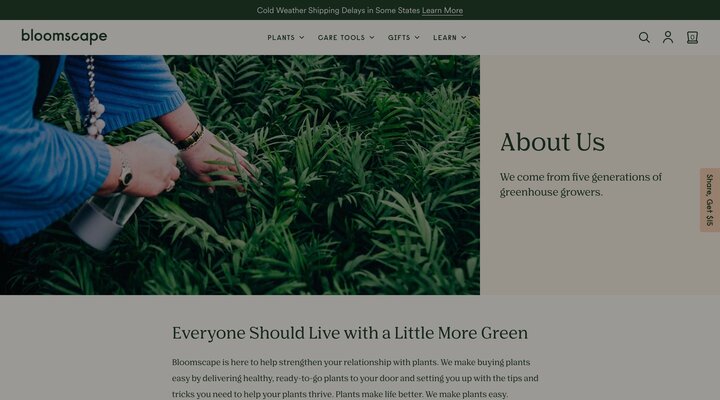Click the cold weather shipping announcement text

(x=338, y=11)
